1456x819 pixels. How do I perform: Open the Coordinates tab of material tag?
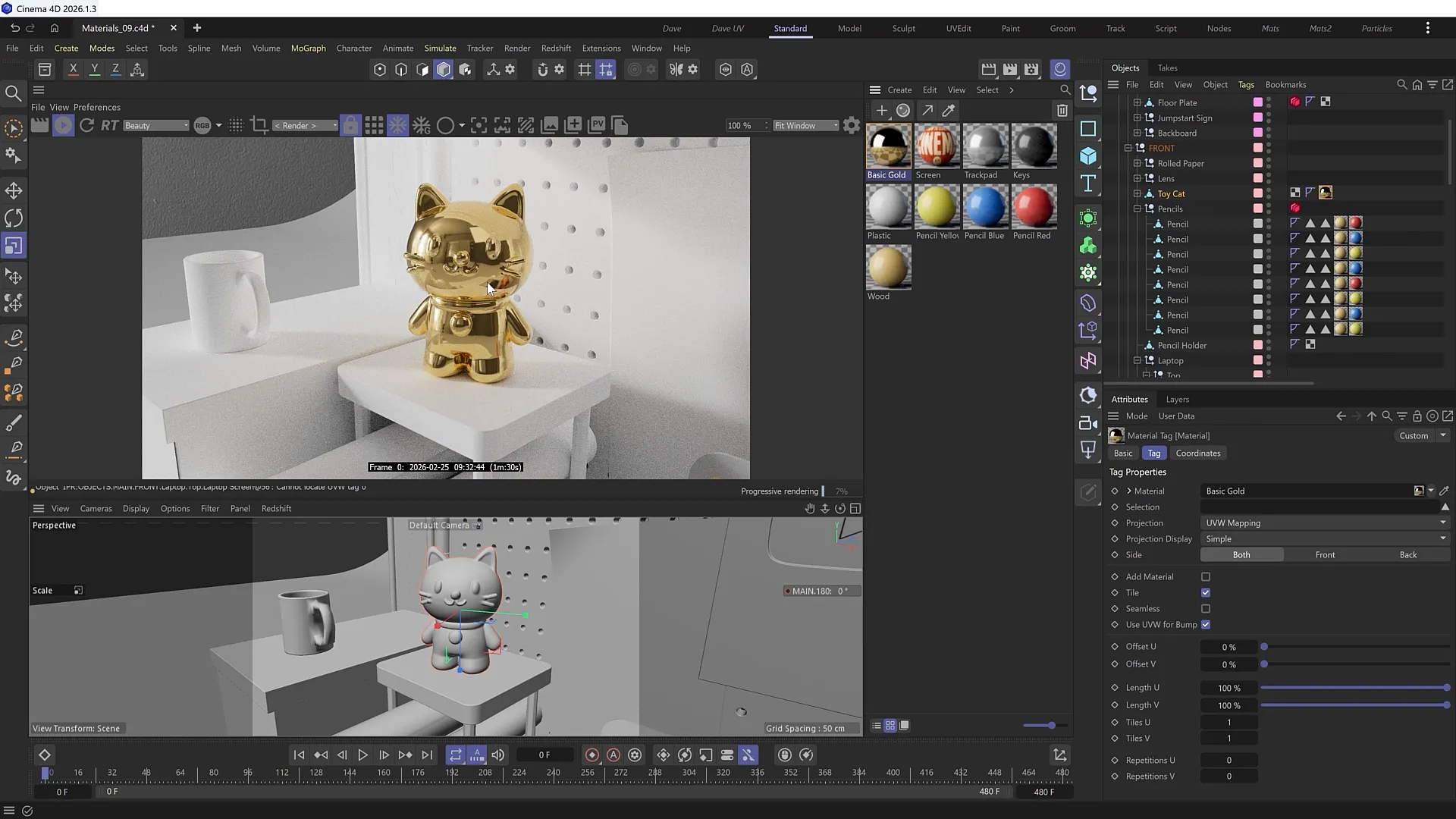point(1197,453)
